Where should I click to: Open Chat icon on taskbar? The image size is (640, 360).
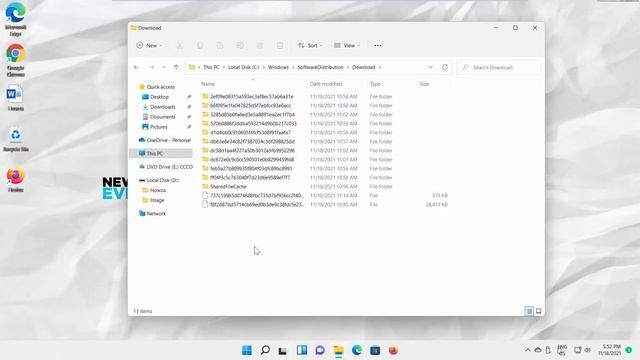(320, 350)
